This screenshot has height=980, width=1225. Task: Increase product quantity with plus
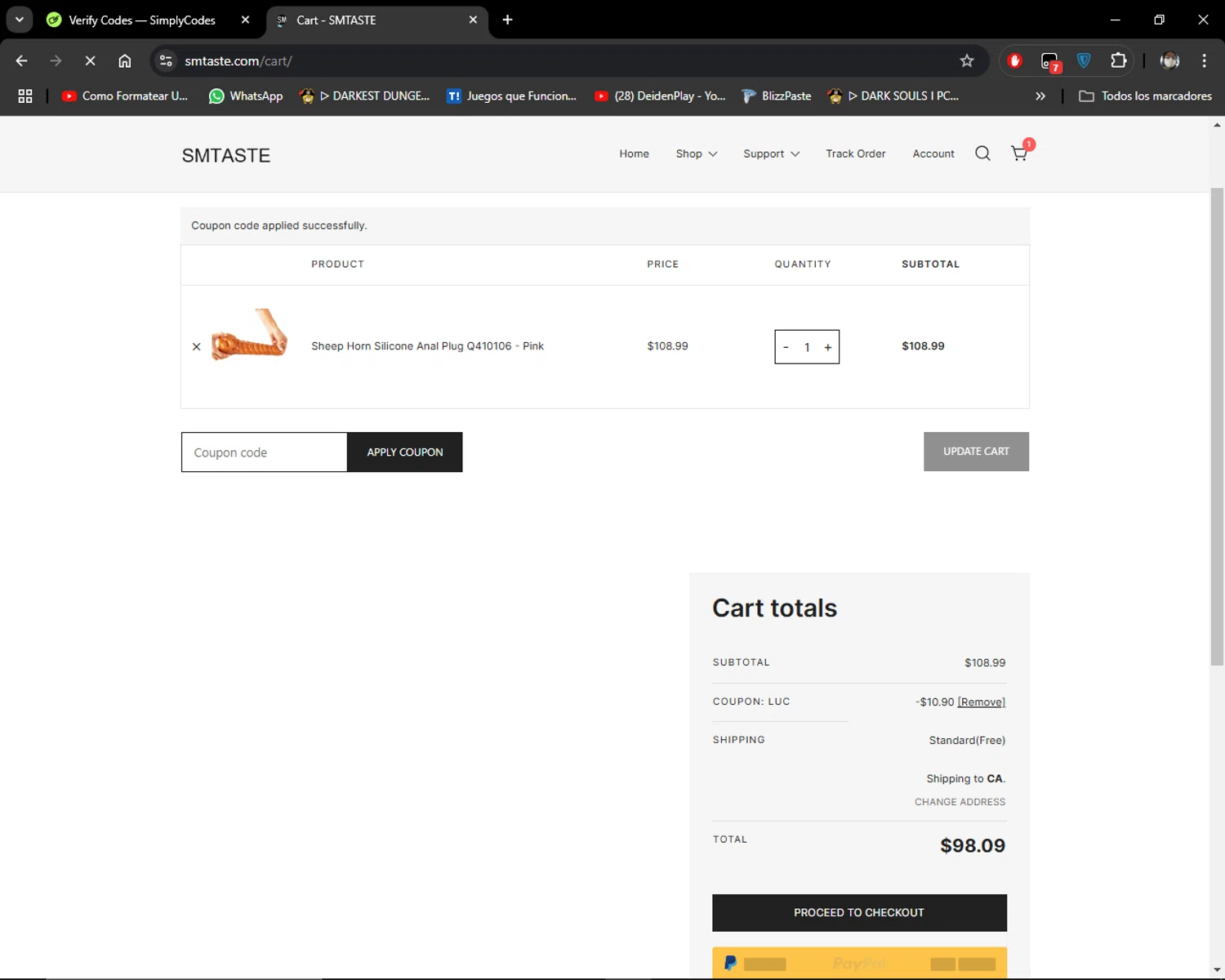coord(828,347)
